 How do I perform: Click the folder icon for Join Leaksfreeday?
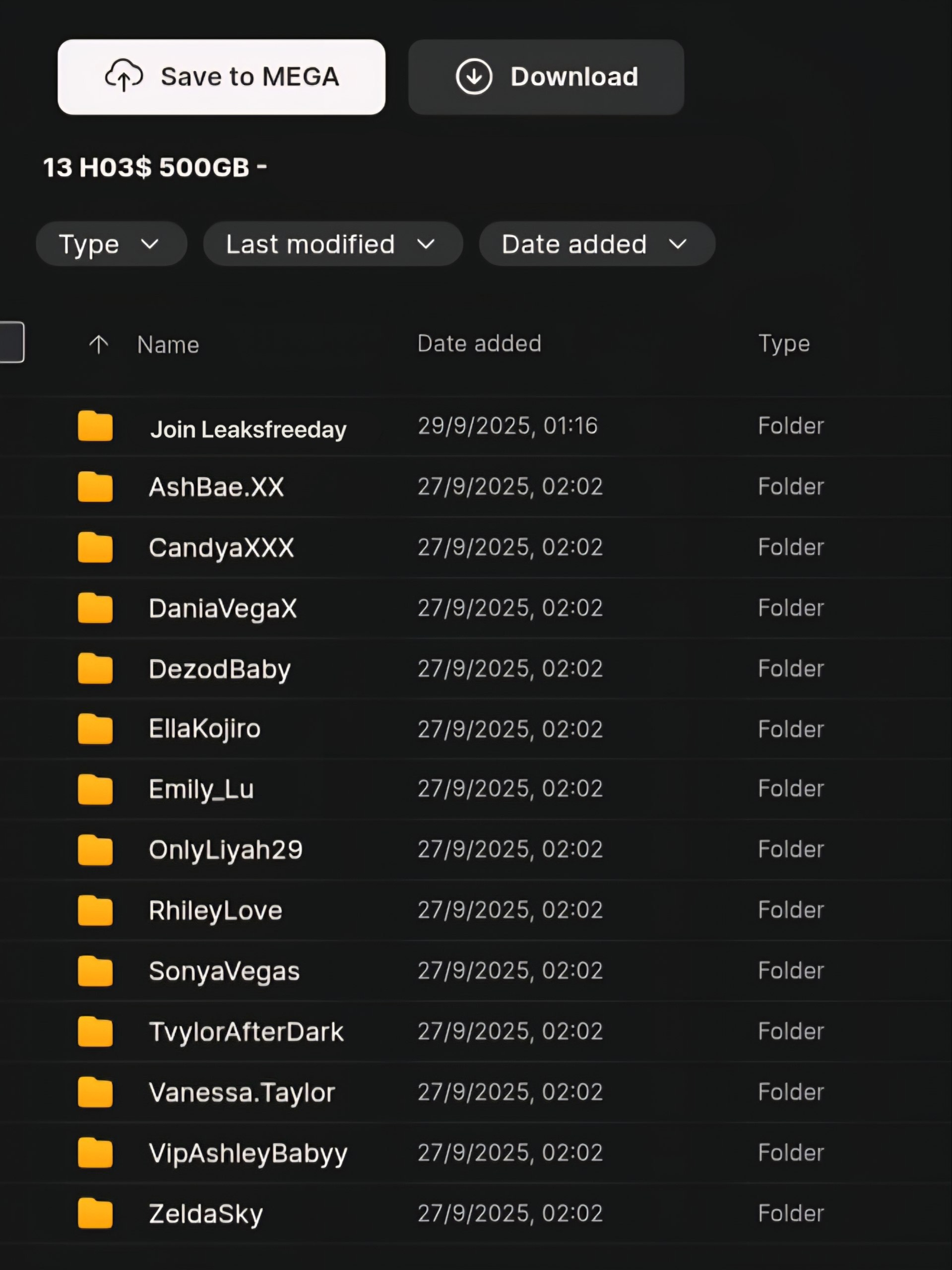tap(95, 426)
